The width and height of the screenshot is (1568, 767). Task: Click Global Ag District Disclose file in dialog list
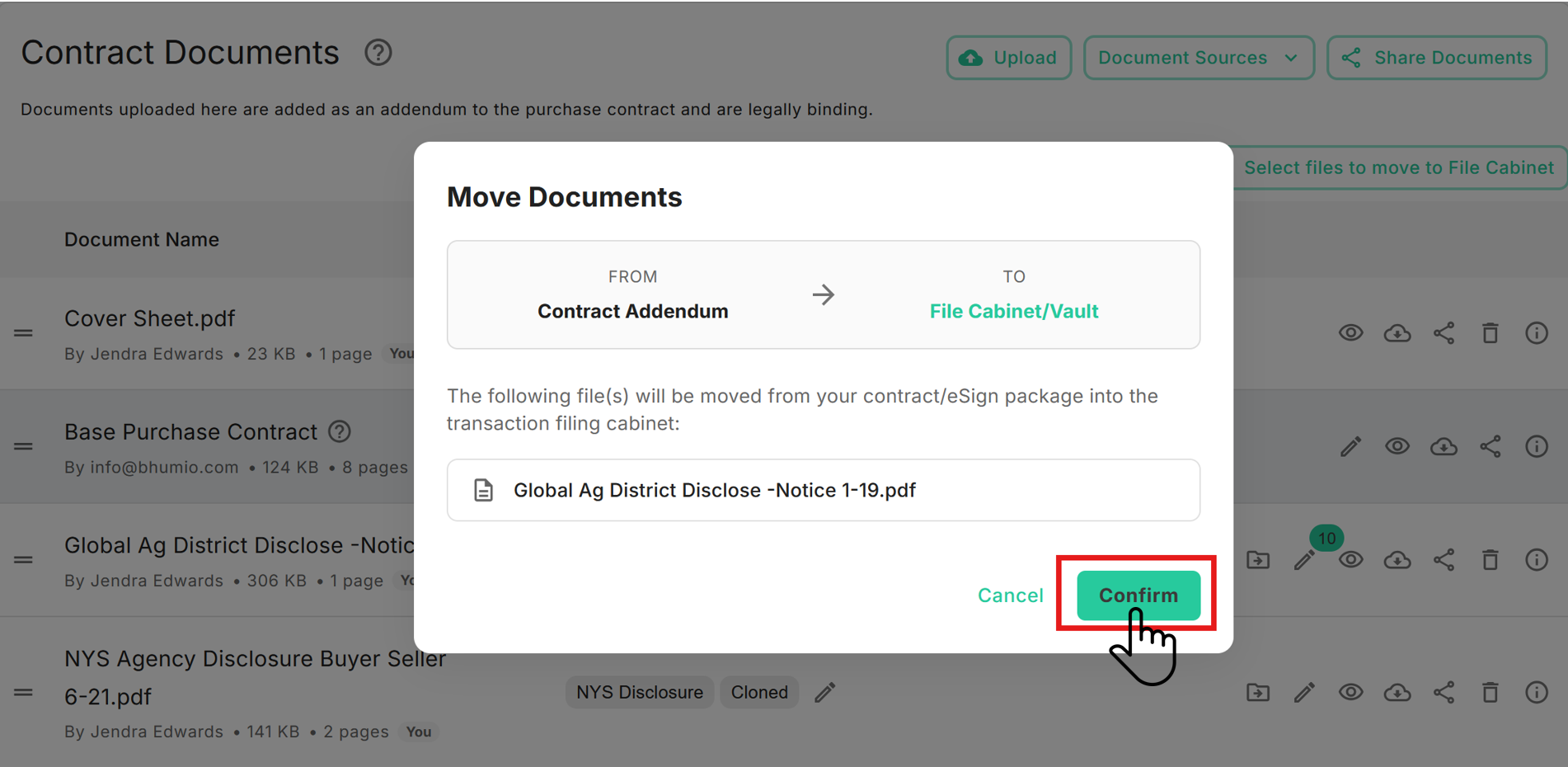point(823,490)
